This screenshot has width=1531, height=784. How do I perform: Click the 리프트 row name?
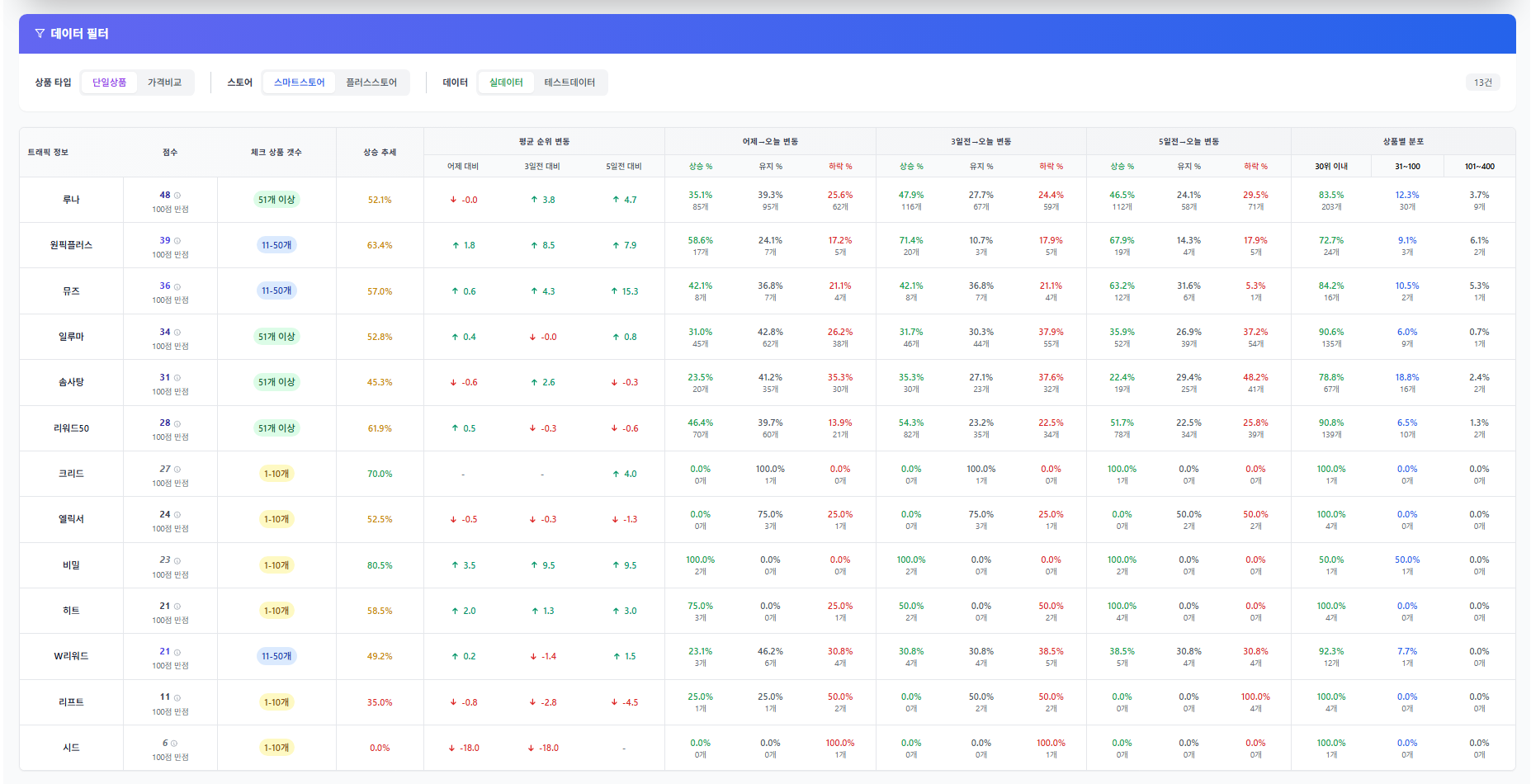click(72, 702)
